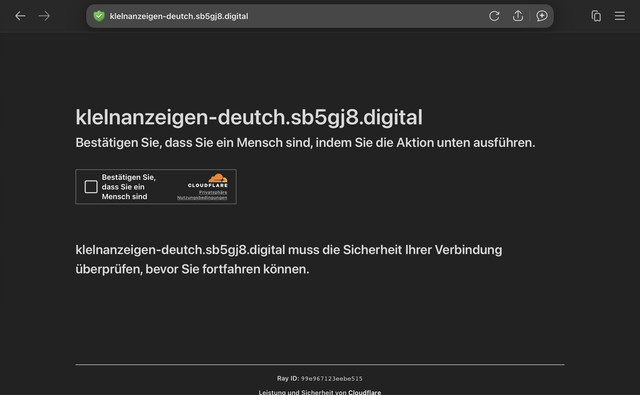This screenshot has height=395, width=640.
Task: Click the Ray ID value text
Action: [x=331, y=379]
